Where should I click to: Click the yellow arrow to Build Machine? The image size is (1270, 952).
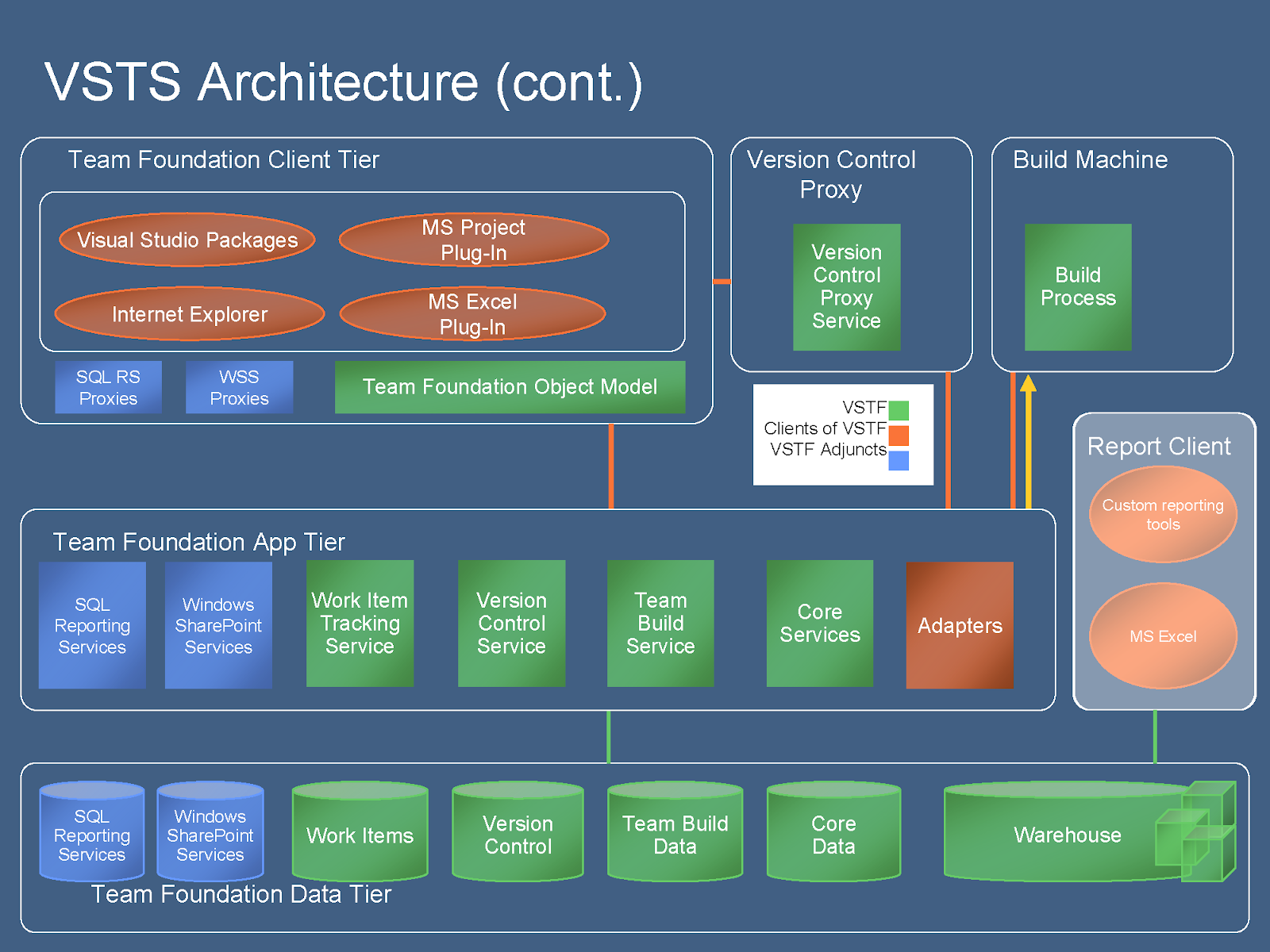tap(1028, 441)
